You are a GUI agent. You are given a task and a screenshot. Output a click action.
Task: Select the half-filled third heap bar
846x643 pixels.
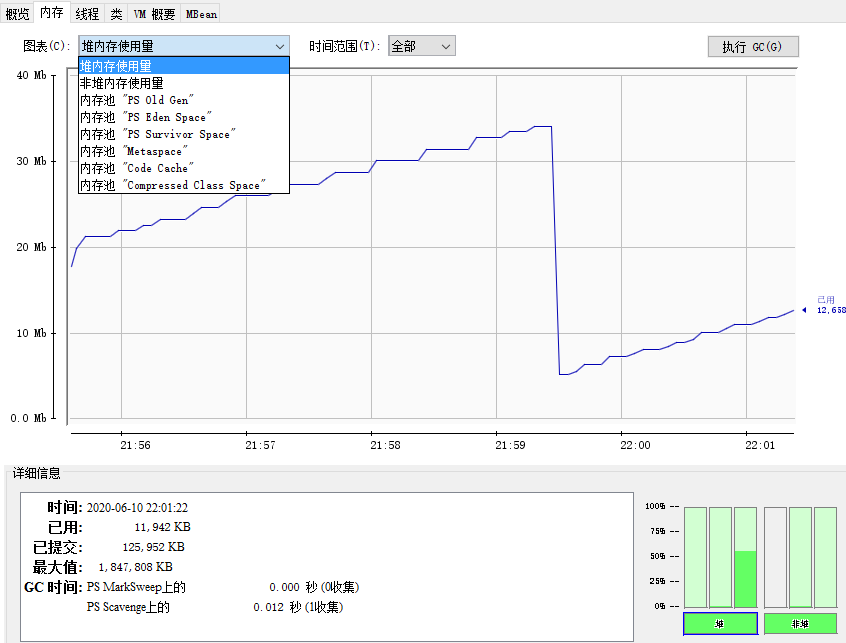pyautogui.click(x=746, y=557)
